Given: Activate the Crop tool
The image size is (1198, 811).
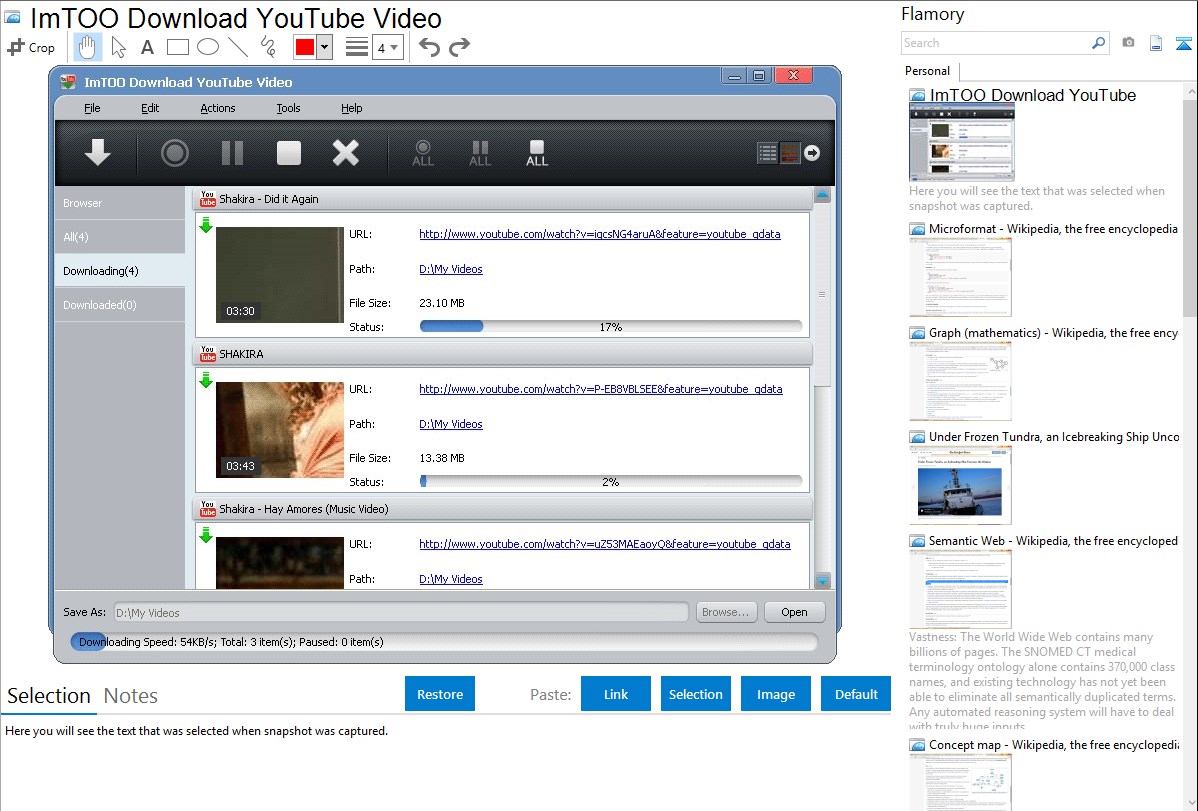Looking at the screenshot, I should [31, 47].
